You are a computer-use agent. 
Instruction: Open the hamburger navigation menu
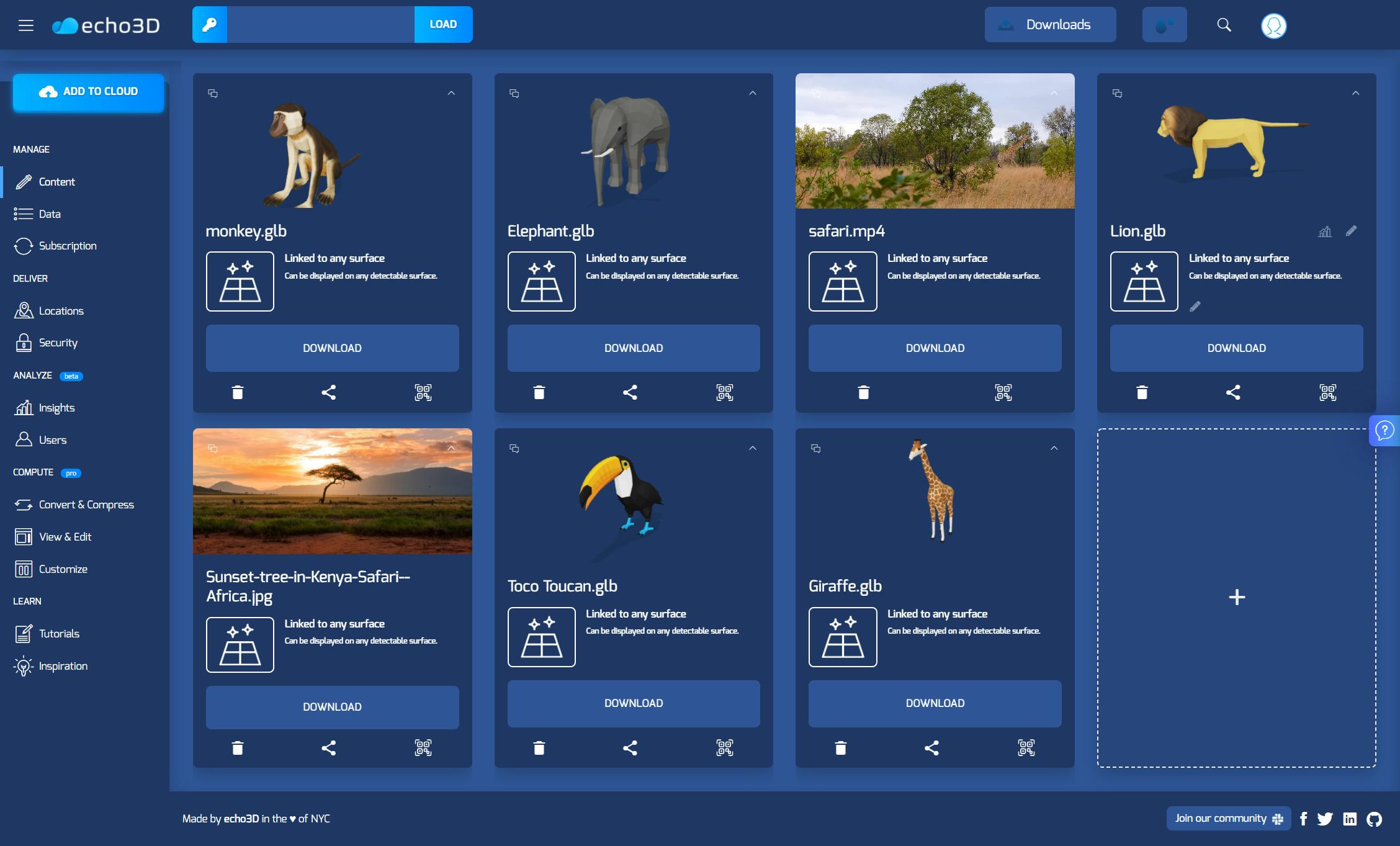pyautogui.click(x=26, y=24)
